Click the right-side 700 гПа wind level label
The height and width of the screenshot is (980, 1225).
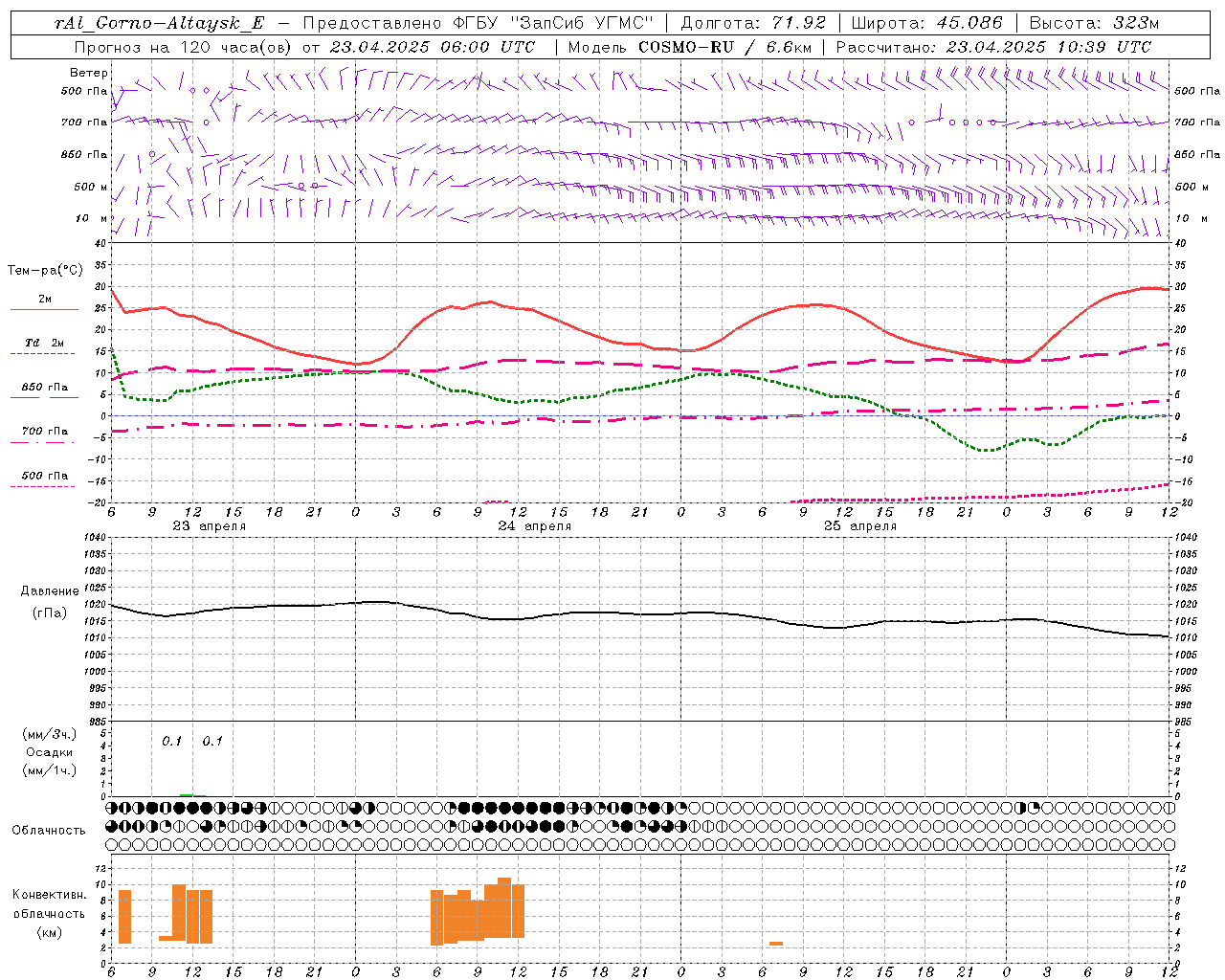[1197, 122]
